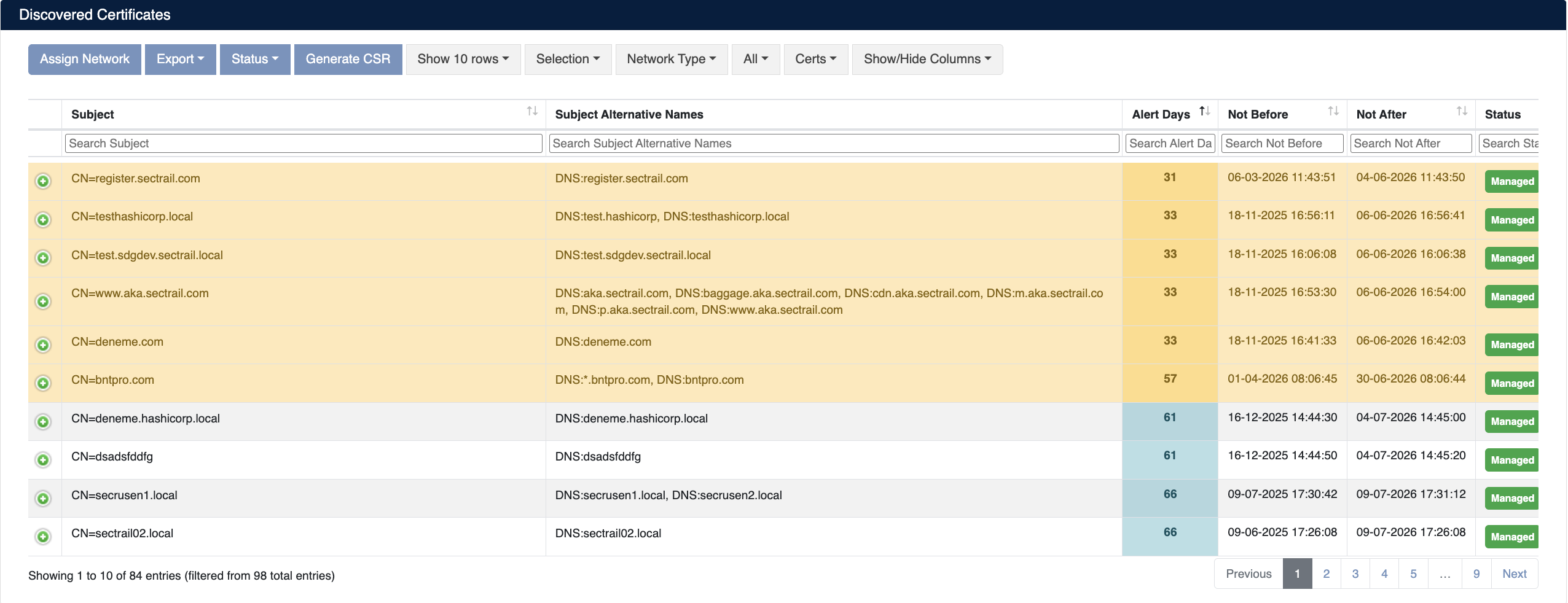Expand row details for CN=register.sectrail.com
This screenshot has width=1568, height=603.
(43, 181)
